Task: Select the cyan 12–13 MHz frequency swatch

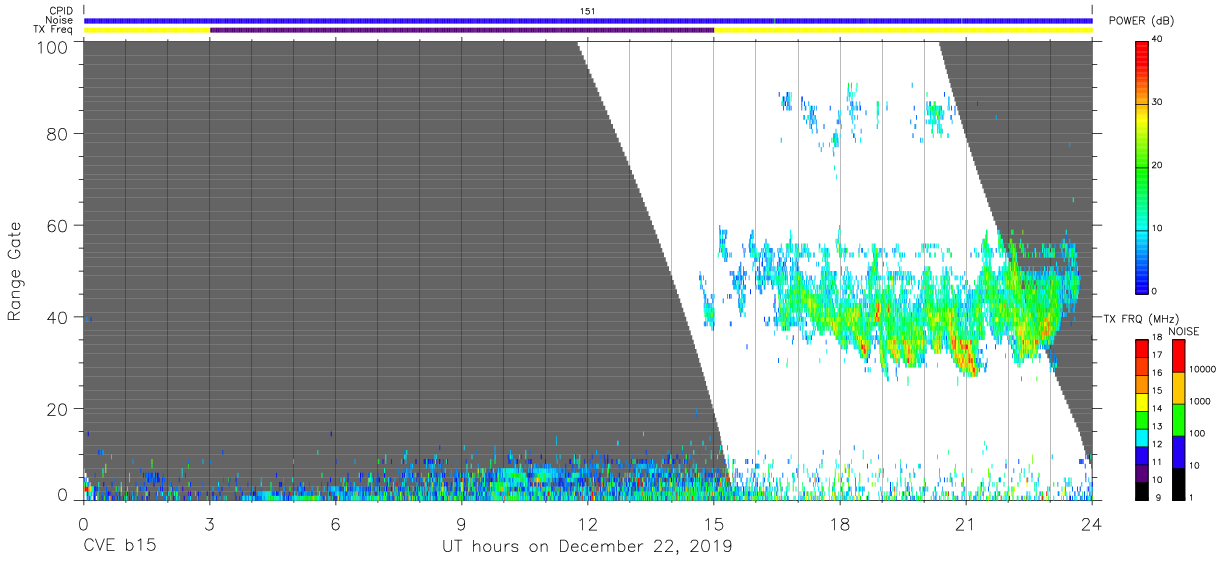Action: (x=1142, y=436)
